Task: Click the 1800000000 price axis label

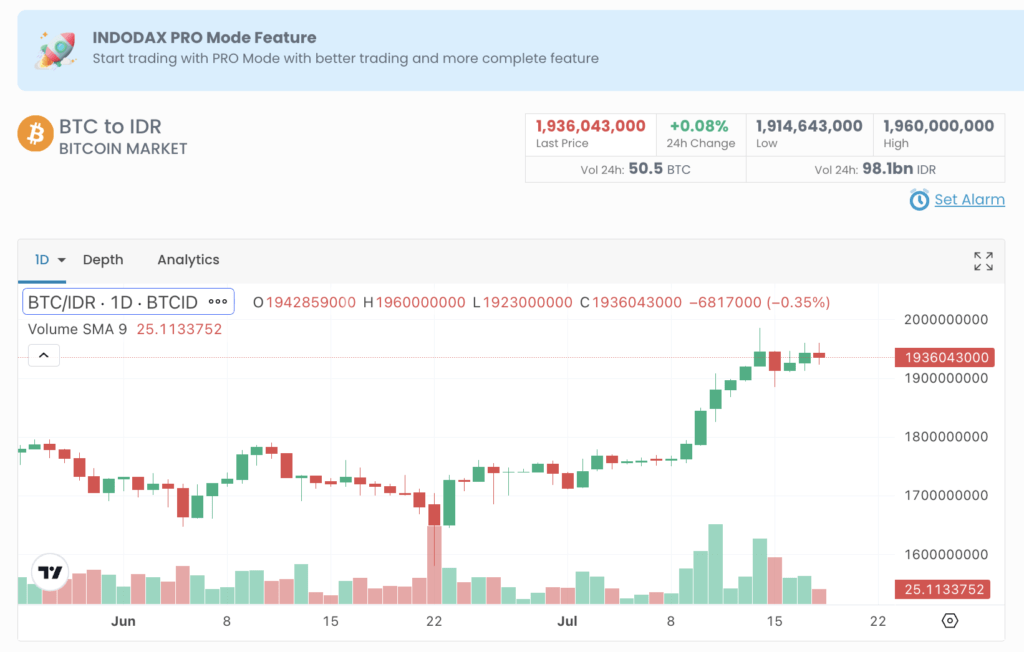Action: click(946, 436)
